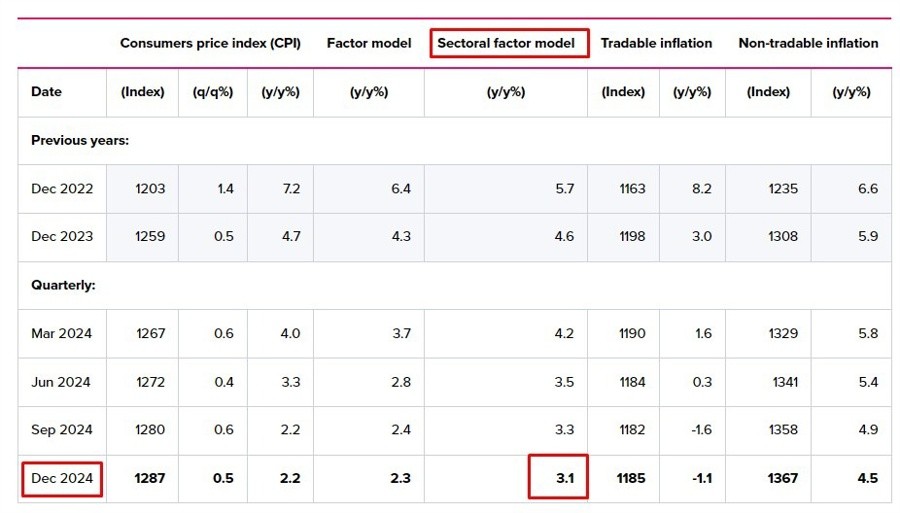Image resolution: width=900 pixels, height=513 pixels.
Task: Click the Dec 2024 row label
Action: coord(62,478)
